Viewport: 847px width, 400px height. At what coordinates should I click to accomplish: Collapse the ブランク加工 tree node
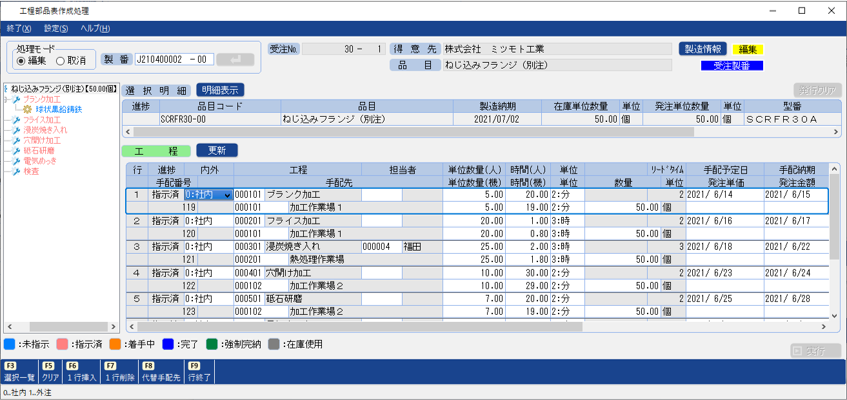(x=6, y=100)
